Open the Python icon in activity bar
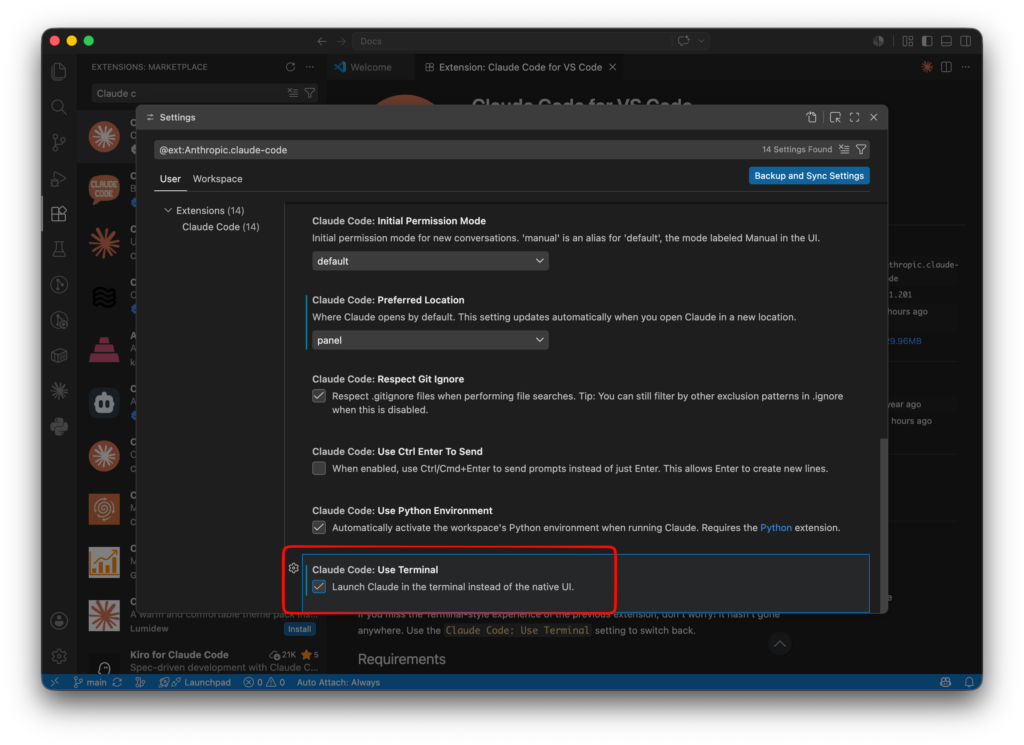1024x745 pixels. pos(59,426)
